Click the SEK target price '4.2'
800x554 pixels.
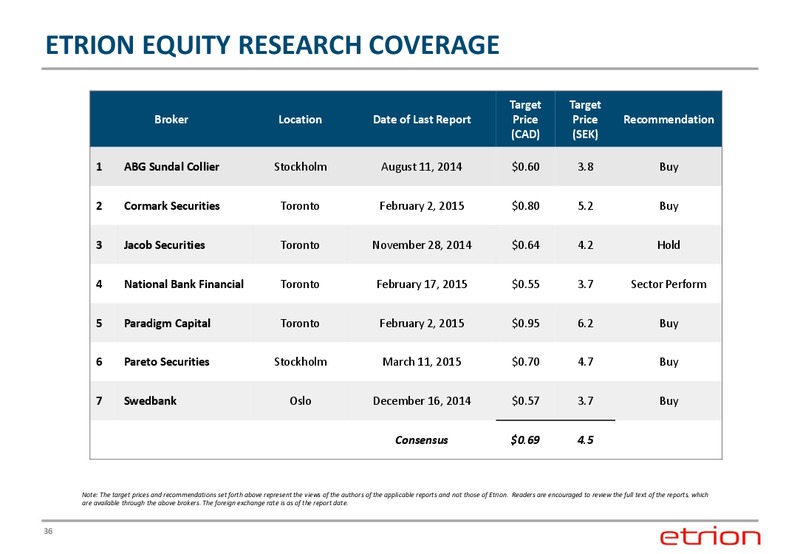tap(585, 245)
